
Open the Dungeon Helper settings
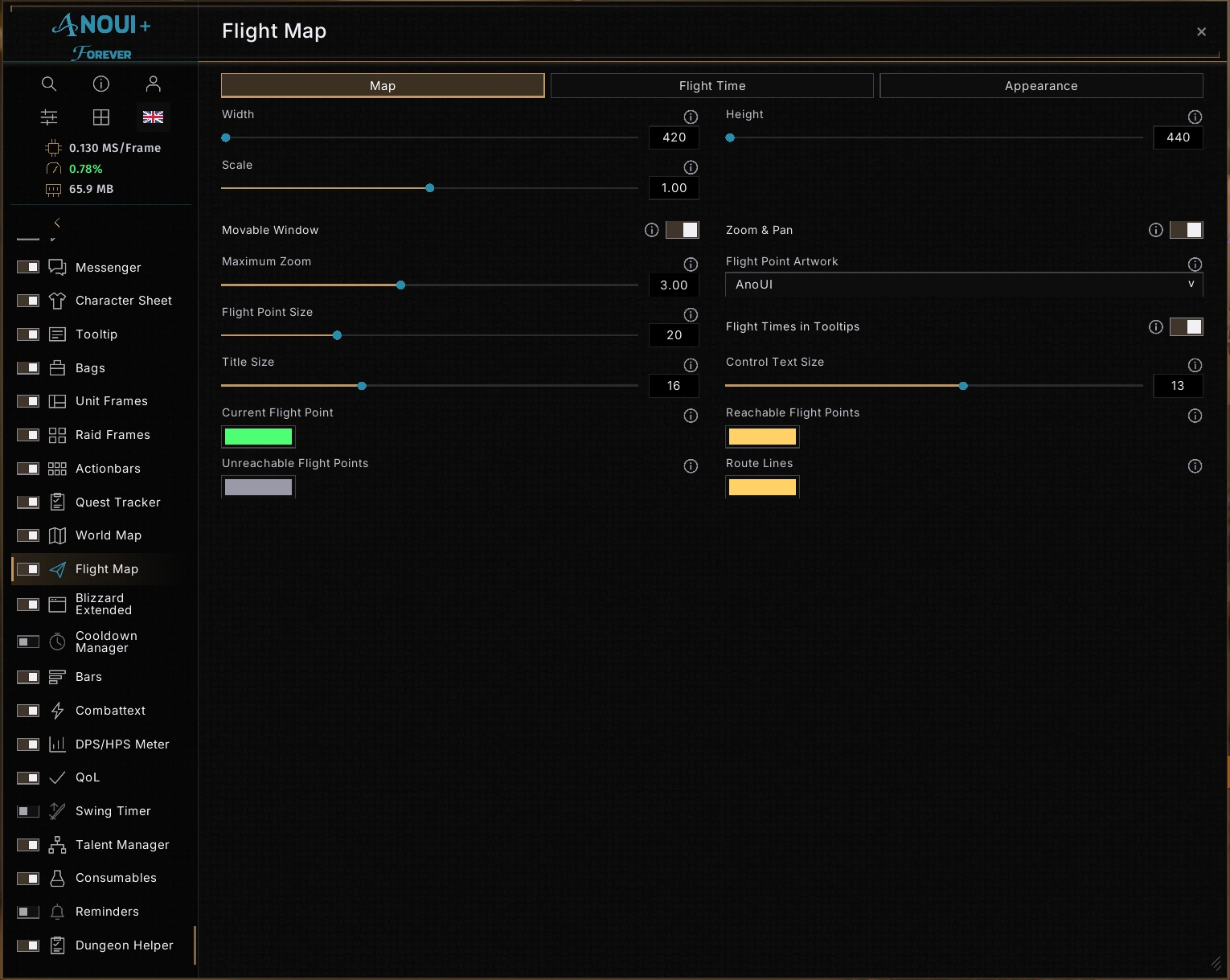tap(124, 945)
